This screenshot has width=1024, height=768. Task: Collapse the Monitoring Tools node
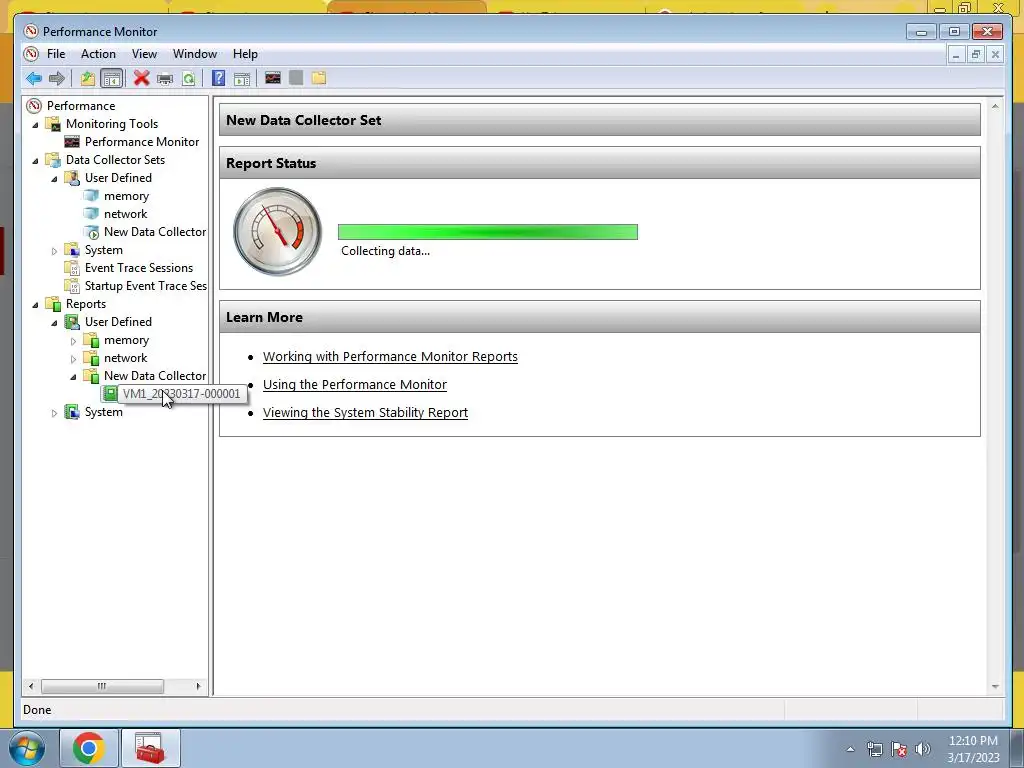[x=35, y=124]
